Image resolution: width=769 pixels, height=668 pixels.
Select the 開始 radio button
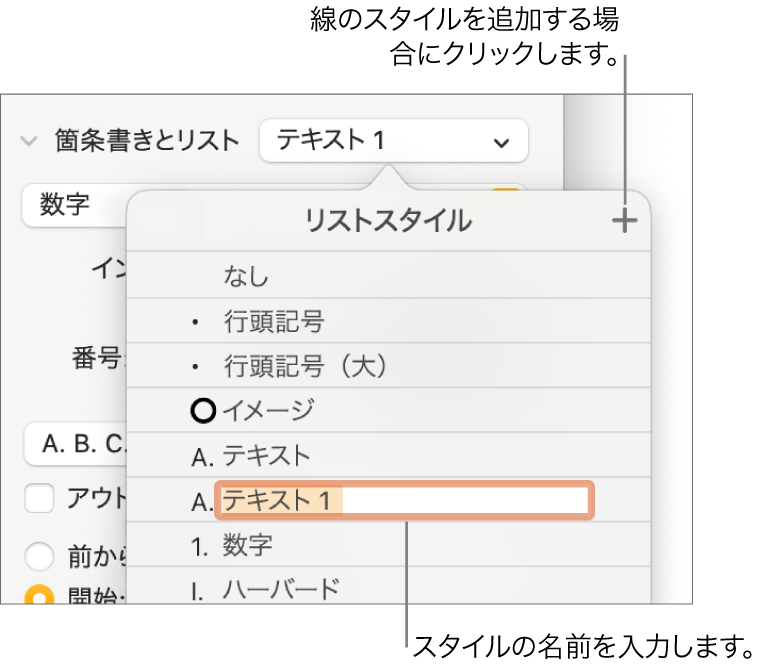[39, 594]
